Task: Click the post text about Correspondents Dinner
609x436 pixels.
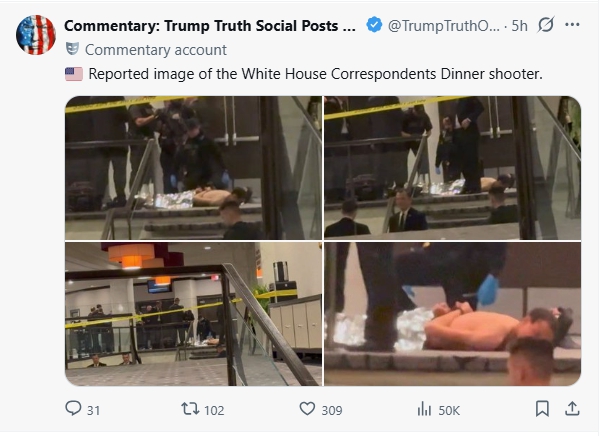Action: 315,74
